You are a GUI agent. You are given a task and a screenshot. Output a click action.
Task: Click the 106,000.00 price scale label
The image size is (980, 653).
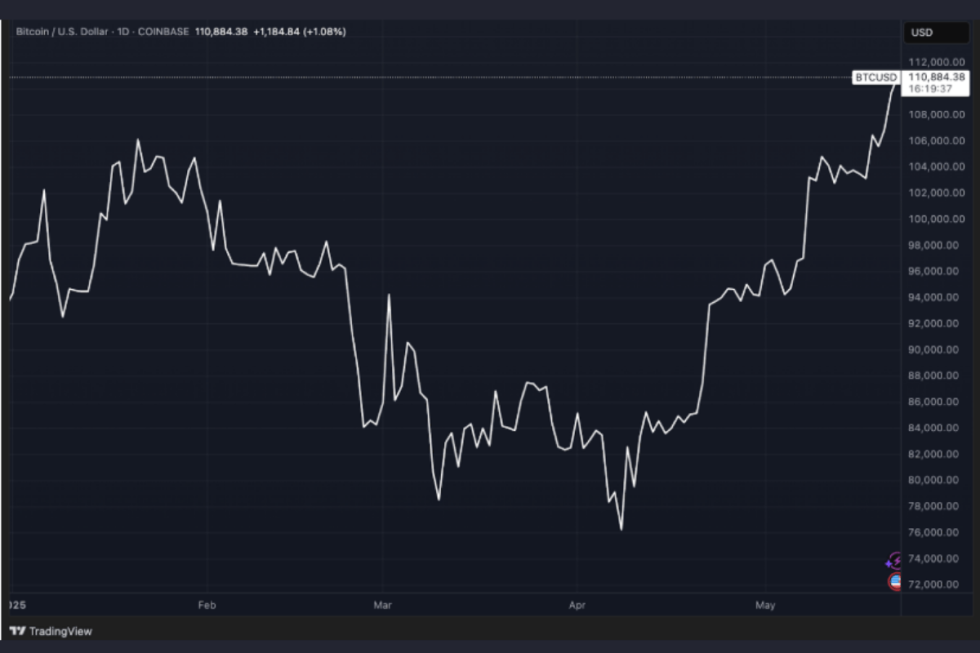pyautogui.click(x=936, y=141)
